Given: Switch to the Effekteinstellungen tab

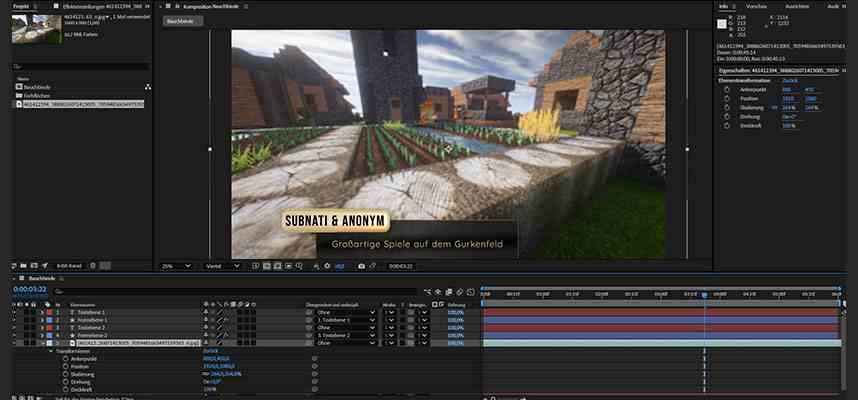Looking at the screenshot, I should pos(102,6).
